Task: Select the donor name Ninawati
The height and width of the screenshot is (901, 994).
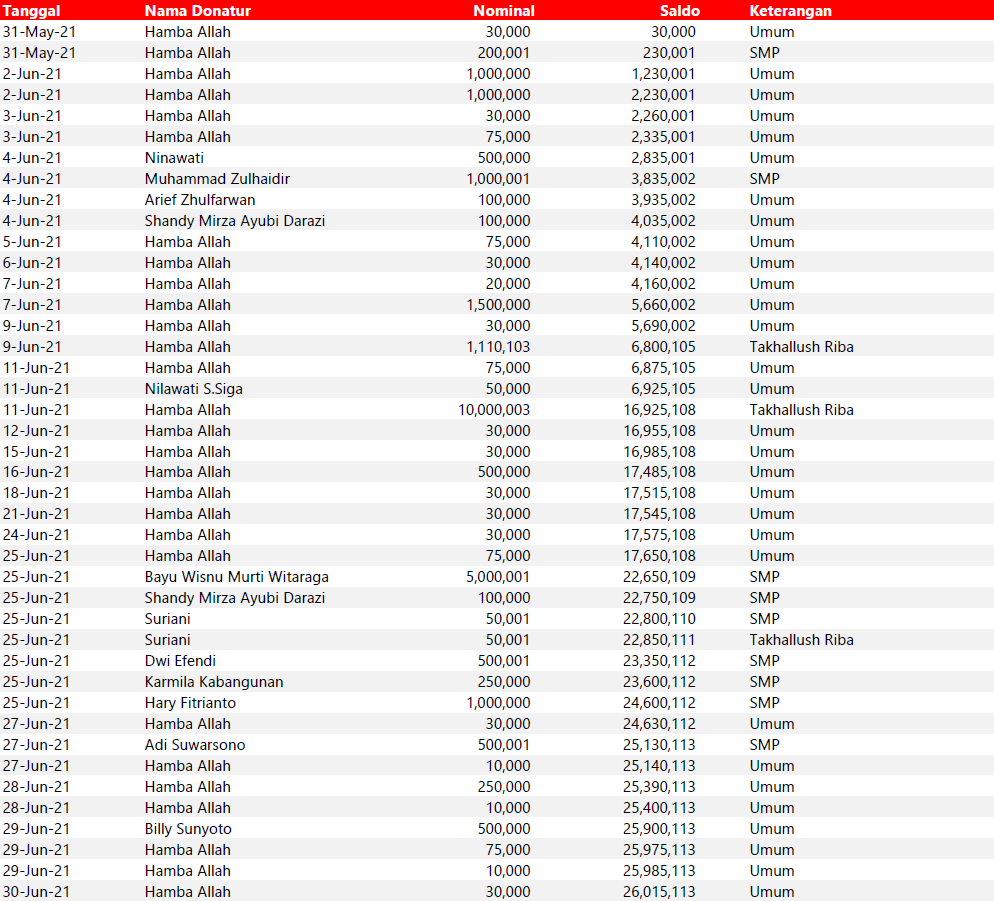Action: [x=174, y=158]
